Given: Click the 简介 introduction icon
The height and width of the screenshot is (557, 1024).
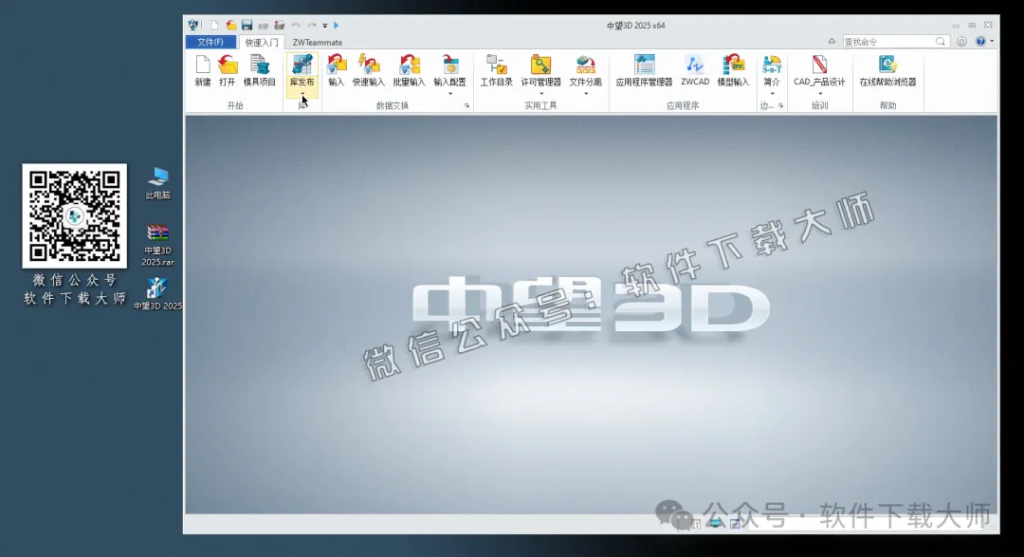Looking at the screenshot, I should tap(772, 65).
